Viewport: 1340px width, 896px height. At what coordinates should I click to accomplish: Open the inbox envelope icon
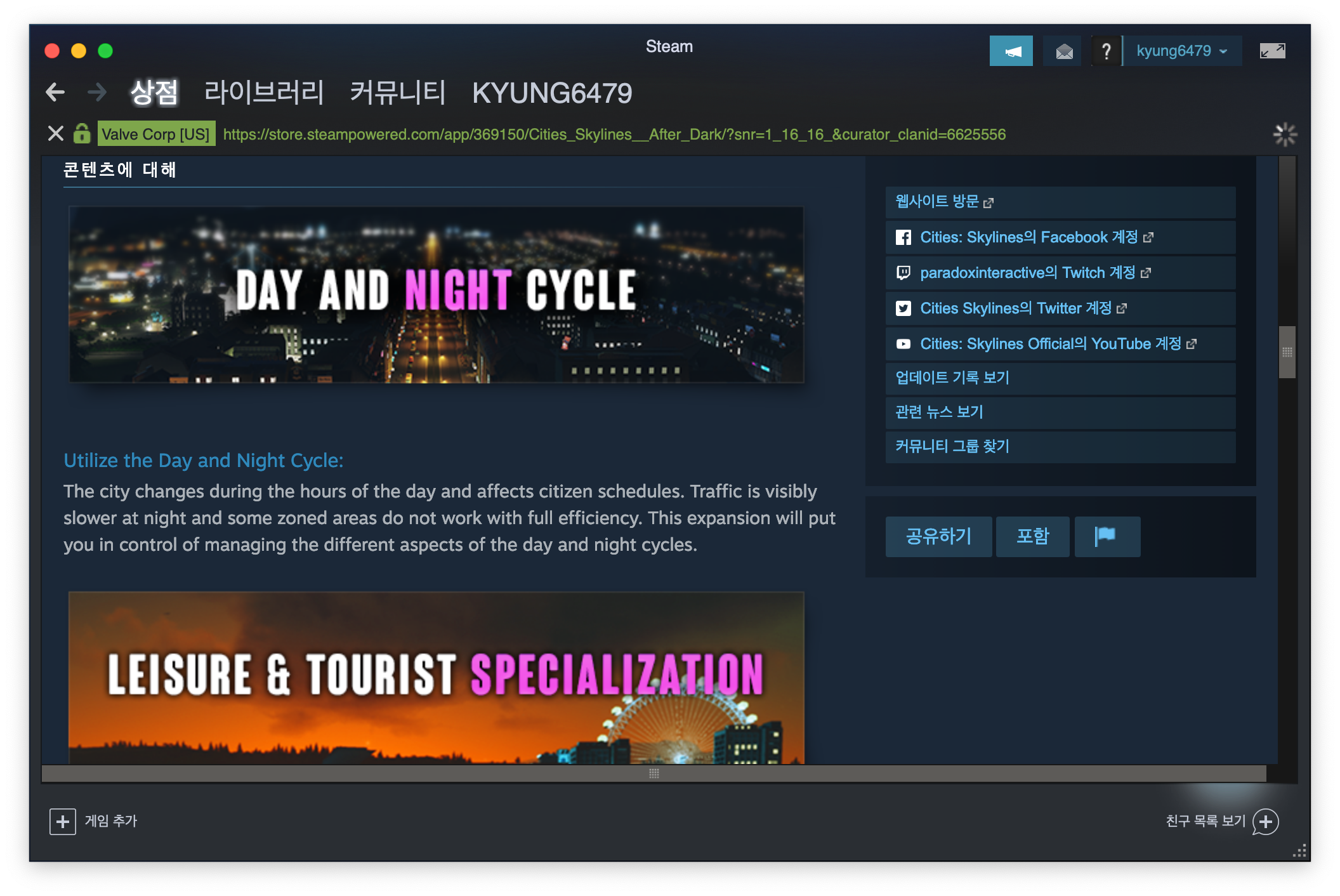click(1064, 51)
